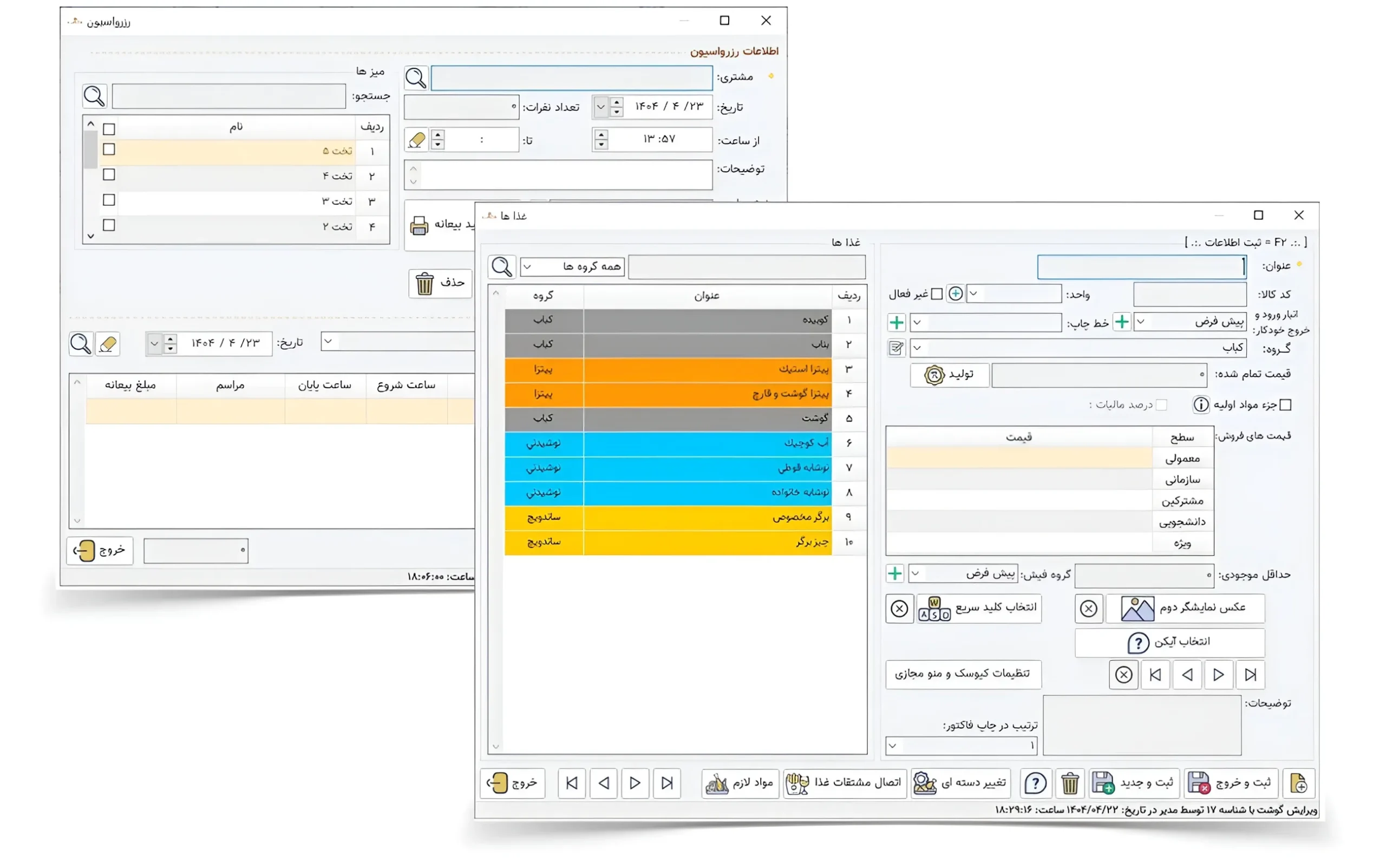Click the new document icon in food window

1298,783
